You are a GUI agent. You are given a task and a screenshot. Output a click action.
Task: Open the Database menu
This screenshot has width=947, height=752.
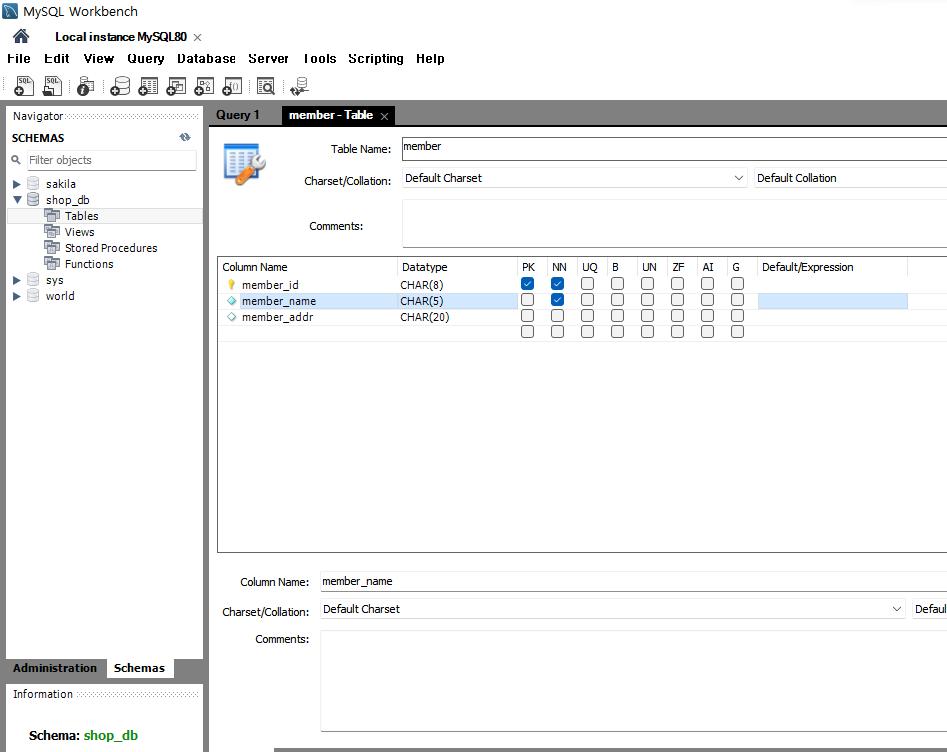click(207, 59)
